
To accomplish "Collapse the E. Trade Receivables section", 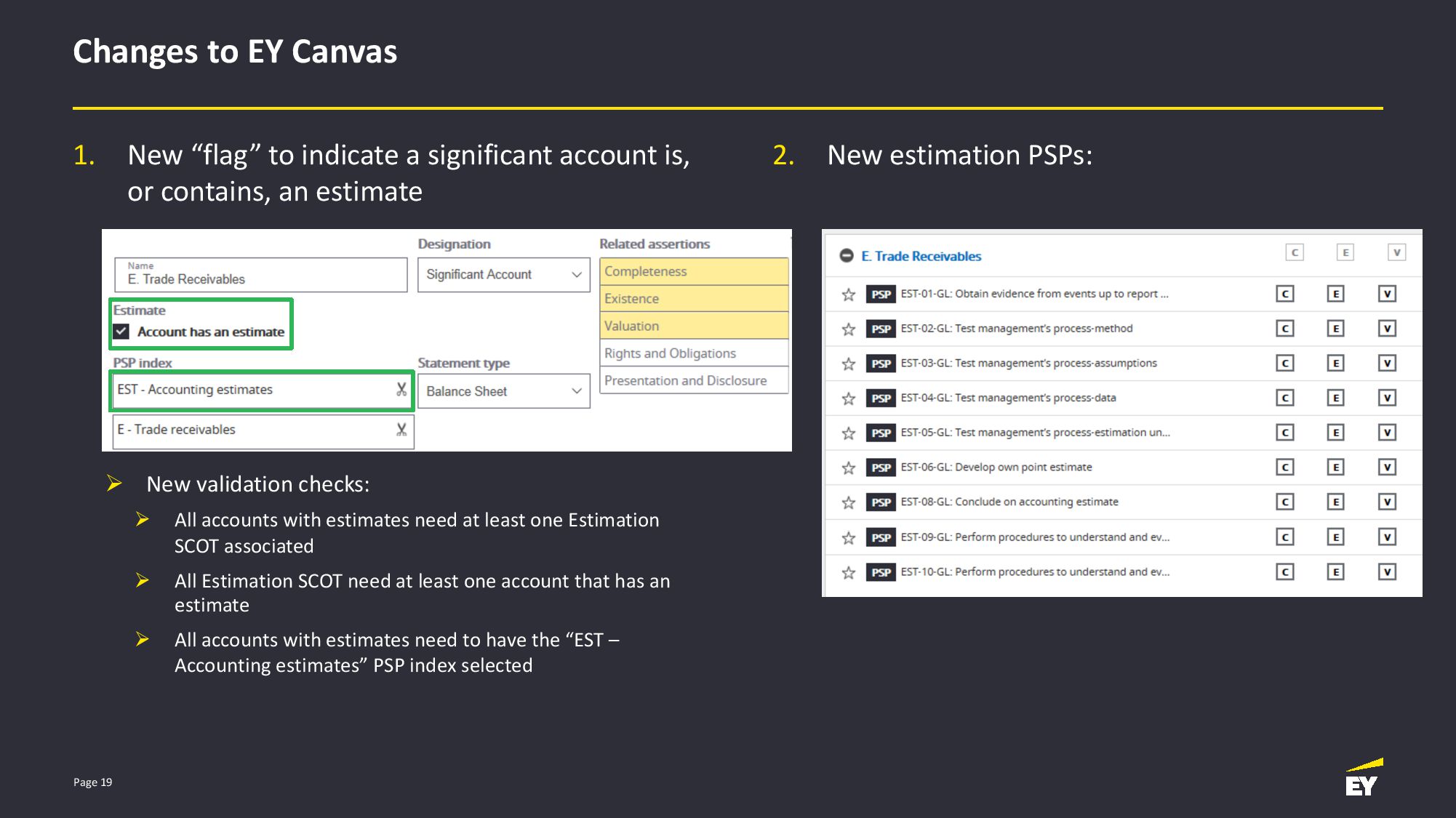I will [847, 256].
